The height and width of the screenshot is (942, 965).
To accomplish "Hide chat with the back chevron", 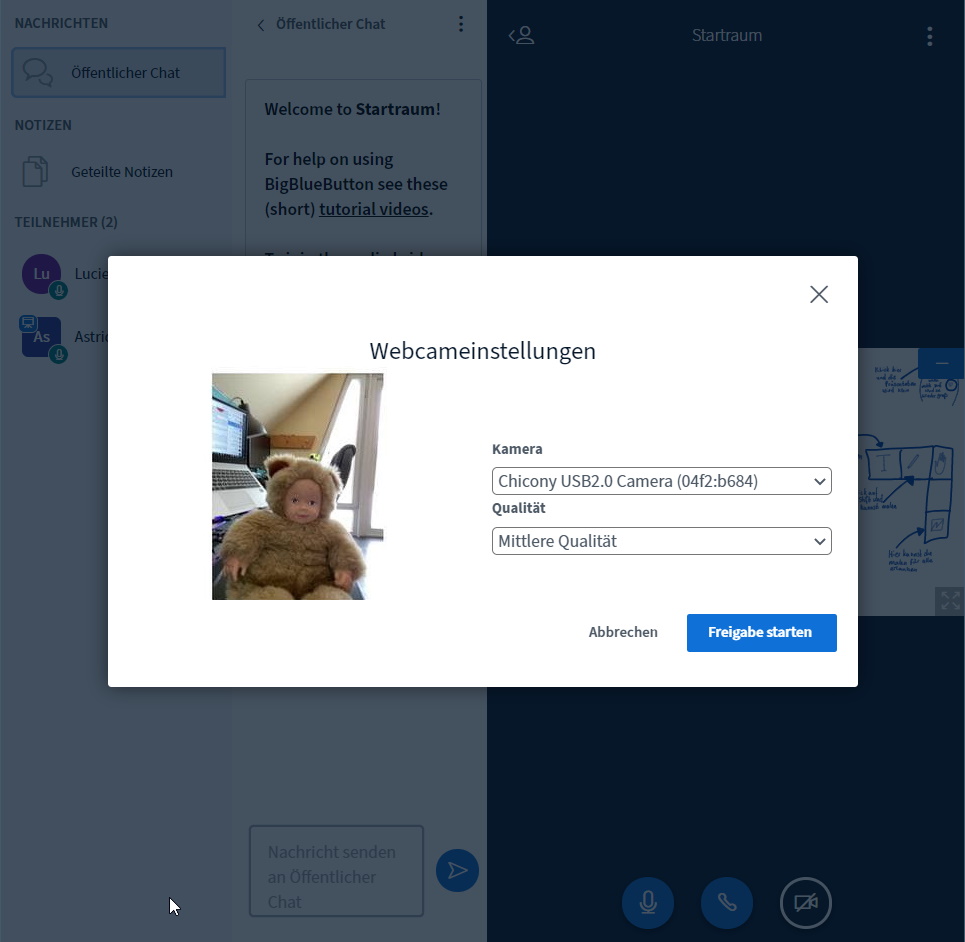I will 261,25.
